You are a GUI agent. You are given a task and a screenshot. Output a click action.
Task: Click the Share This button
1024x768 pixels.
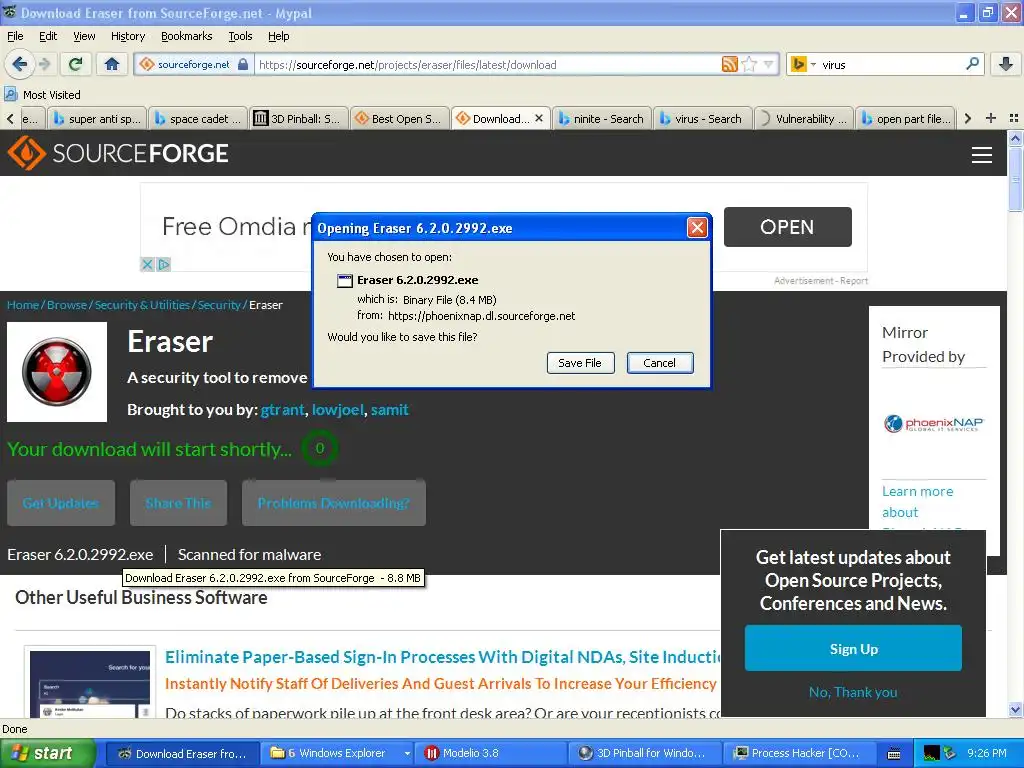point(178,503)
